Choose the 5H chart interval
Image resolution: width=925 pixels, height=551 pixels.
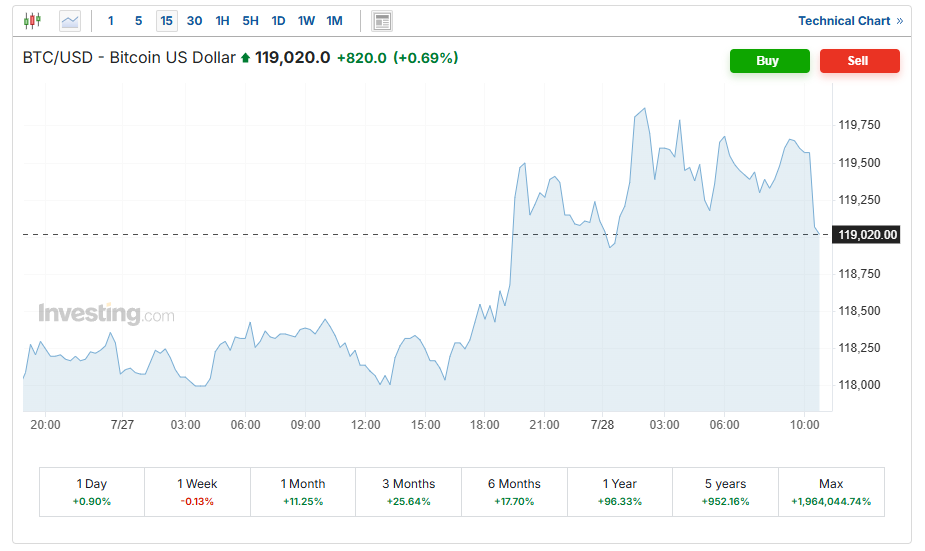click(x=250, y=21)
